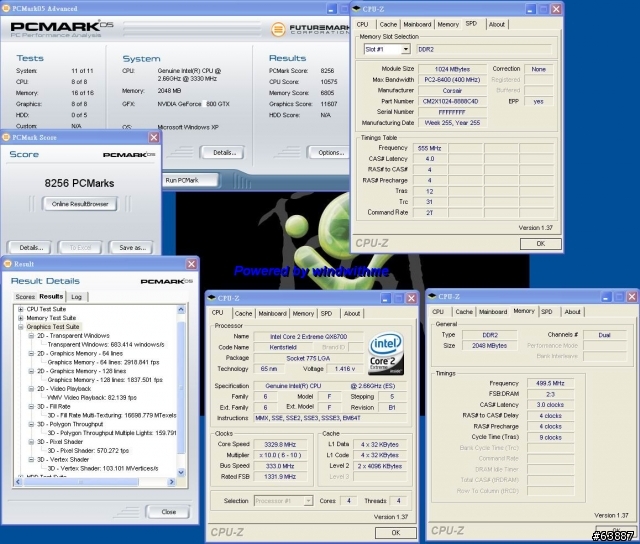Viewport: 640px width, 544px height.
Task: Click the Run PCMark button
Action: [x=190, y=180]
